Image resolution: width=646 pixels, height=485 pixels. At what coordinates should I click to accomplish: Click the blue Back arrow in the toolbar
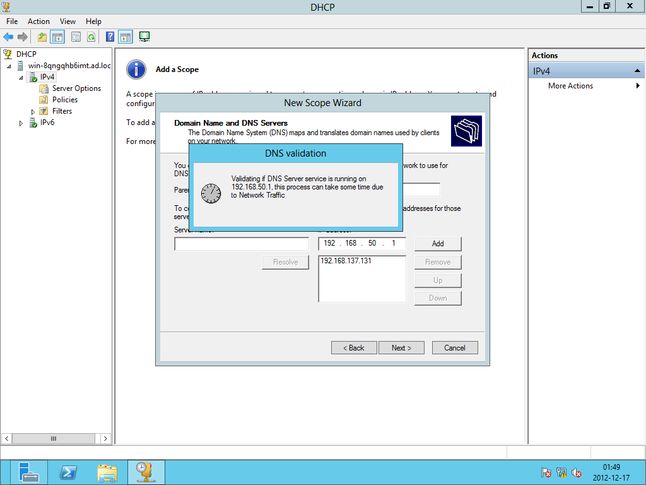[x=8, y=37]
